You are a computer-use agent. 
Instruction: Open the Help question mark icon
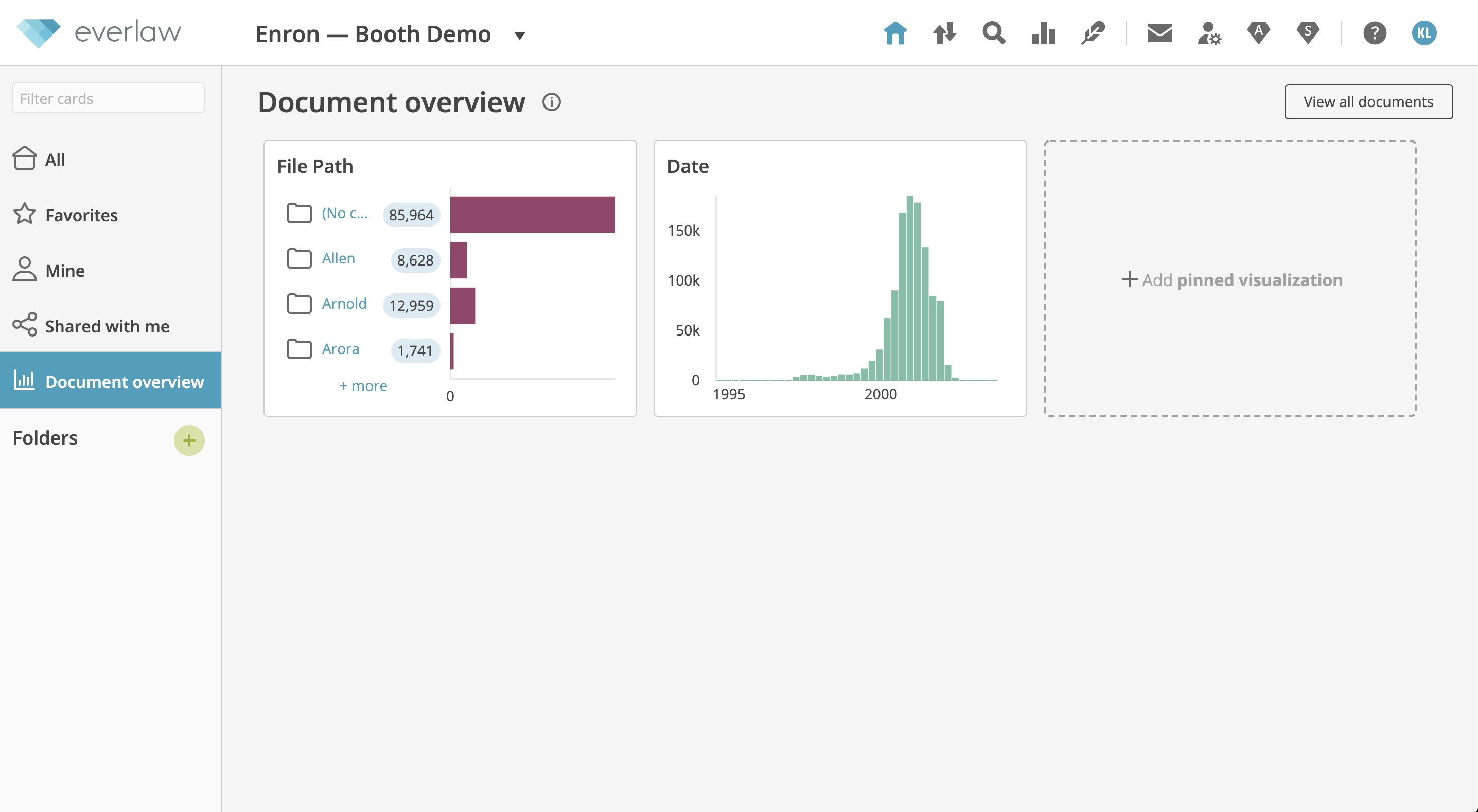tap(1375, 33)
